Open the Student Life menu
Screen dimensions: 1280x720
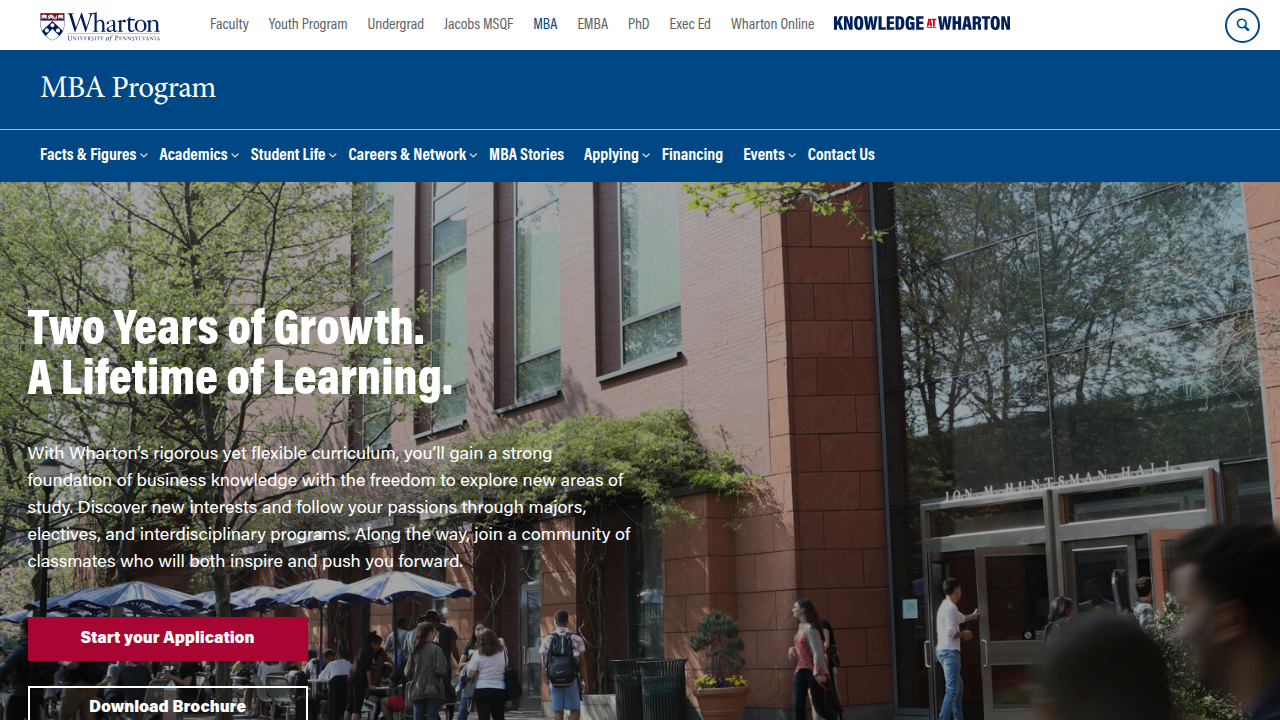pyautogui.click(x=288, y=155)
